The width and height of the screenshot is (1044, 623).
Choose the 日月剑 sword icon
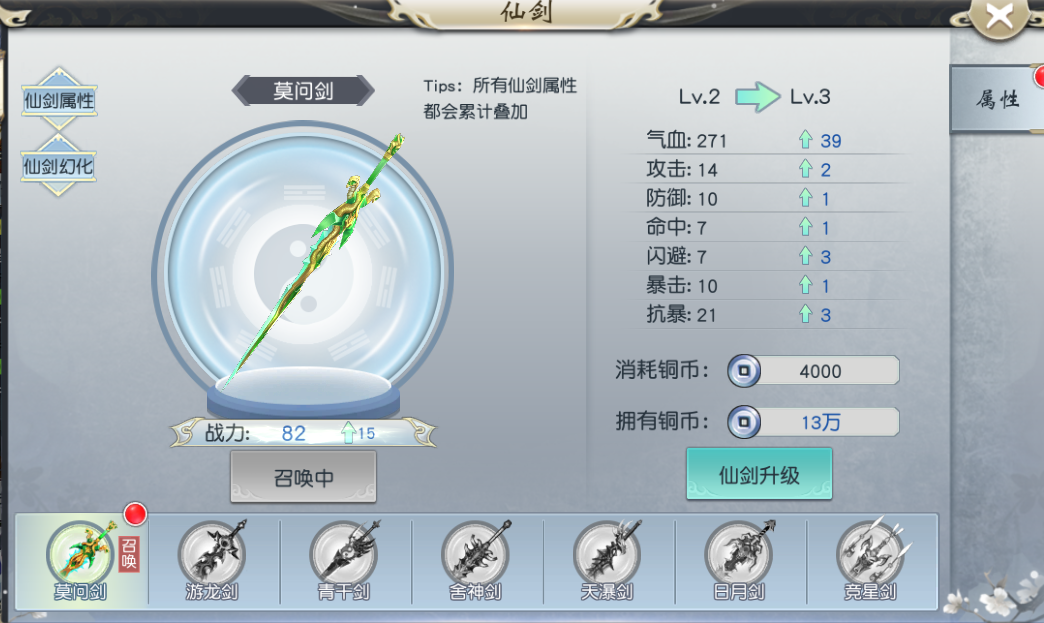pos(739,554)
